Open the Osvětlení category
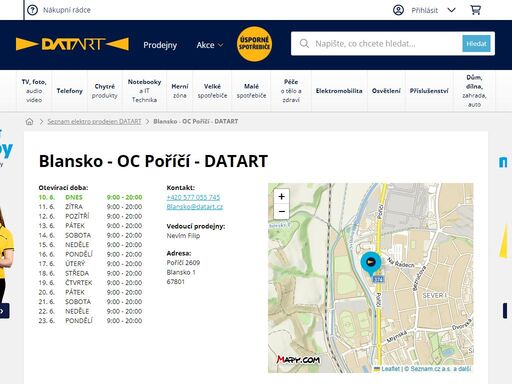Image resolution: width=512 pixels, height=384 pixels. 386,91
